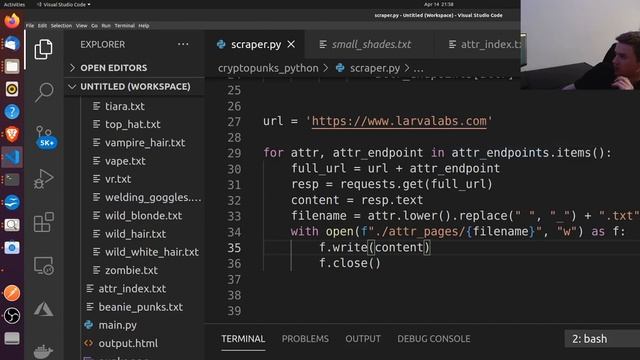
Task: Switch to the Debug Console tab
Action: (x=433, y=339)
